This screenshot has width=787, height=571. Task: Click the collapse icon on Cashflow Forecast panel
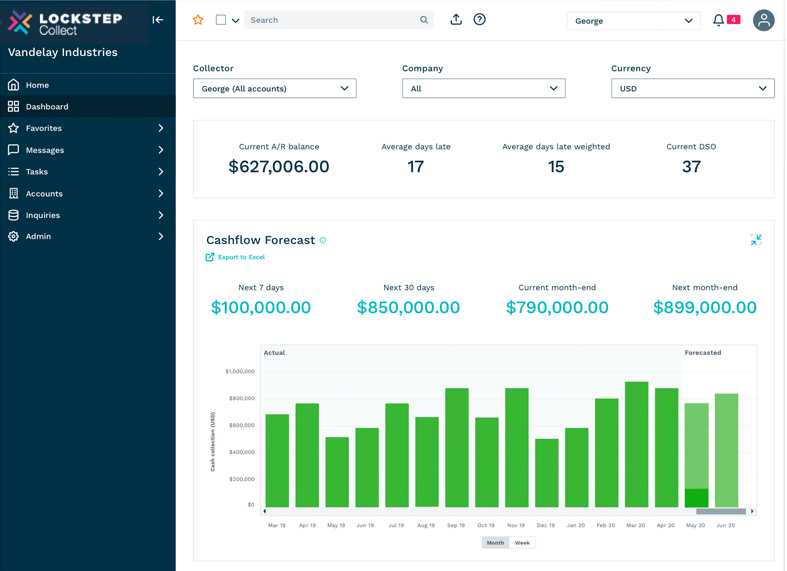point(756,240)
